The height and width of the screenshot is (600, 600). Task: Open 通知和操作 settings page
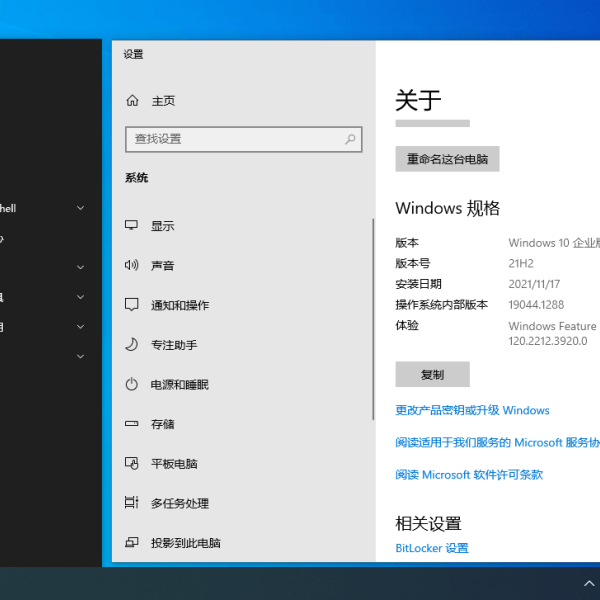click(x=180, y=305)
